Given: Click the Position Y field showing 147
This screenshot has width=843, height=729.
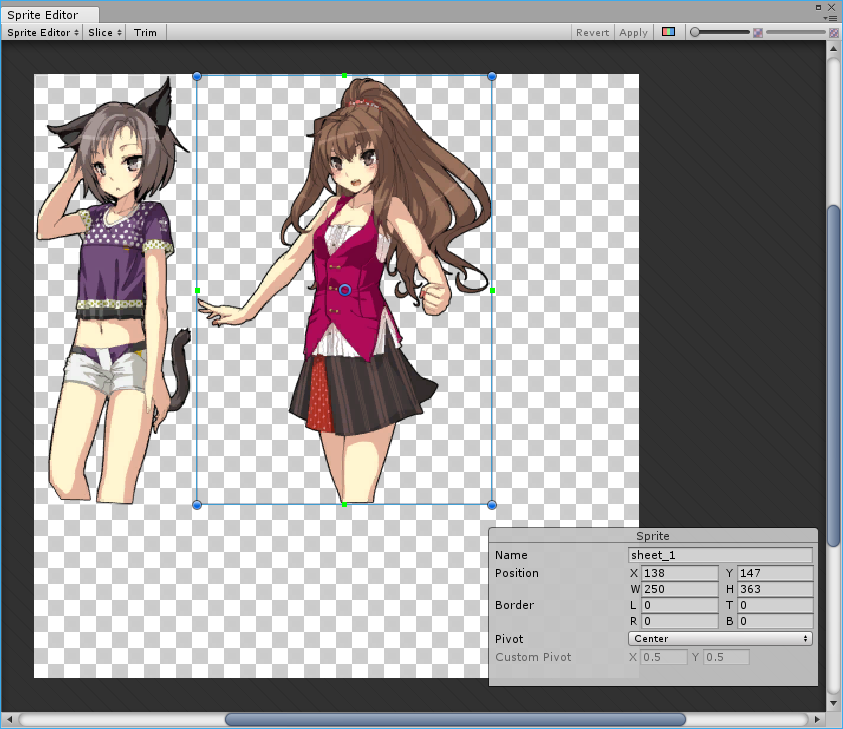Looking at the screenshot, I should pos(775,573).
